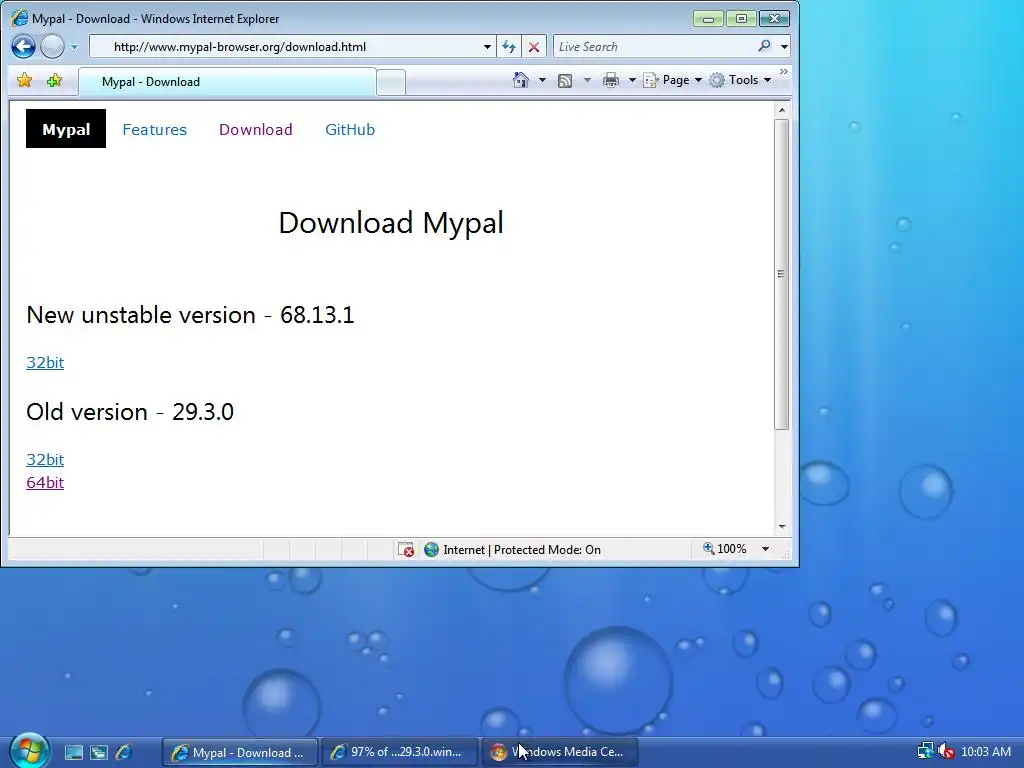Expand the Print options dropdown arrow
The image size is (1024, 768).
pyautogui.click(x=632, y=80)
